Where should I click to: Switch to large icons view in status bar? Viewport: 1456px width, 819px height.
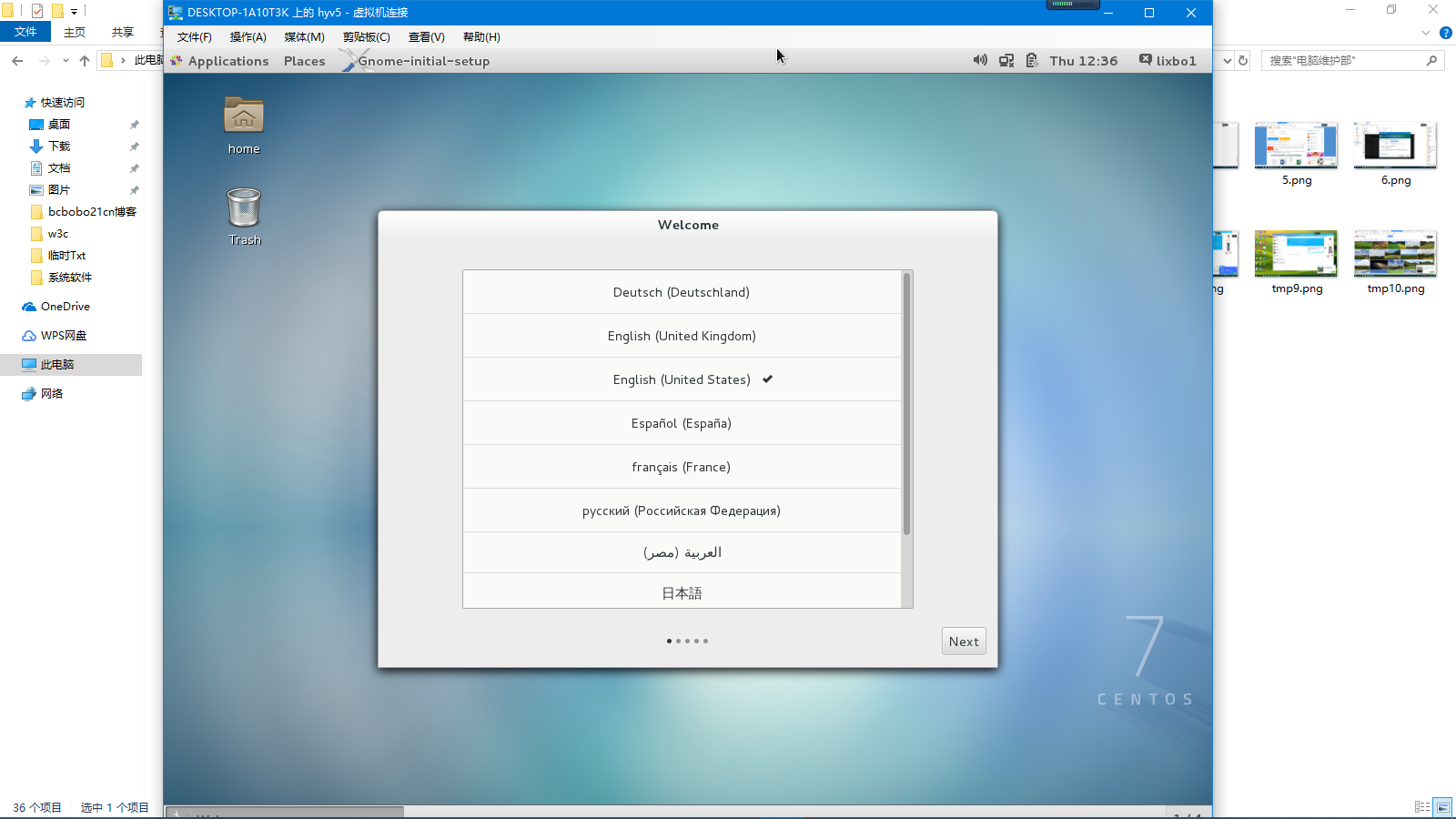pos(1442,807)
